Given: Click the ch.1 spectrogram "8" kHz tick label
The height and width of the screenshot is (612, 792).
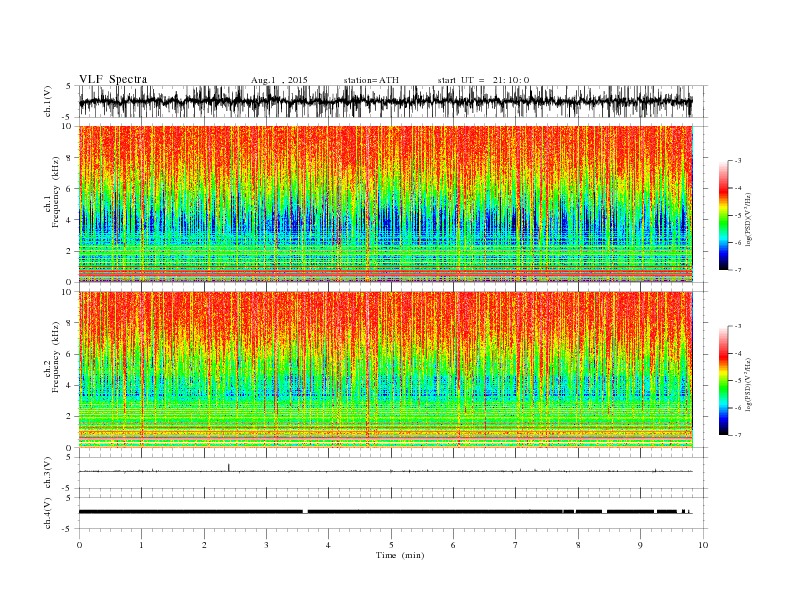Looking at the screenshot, I should tap(70, 158).
